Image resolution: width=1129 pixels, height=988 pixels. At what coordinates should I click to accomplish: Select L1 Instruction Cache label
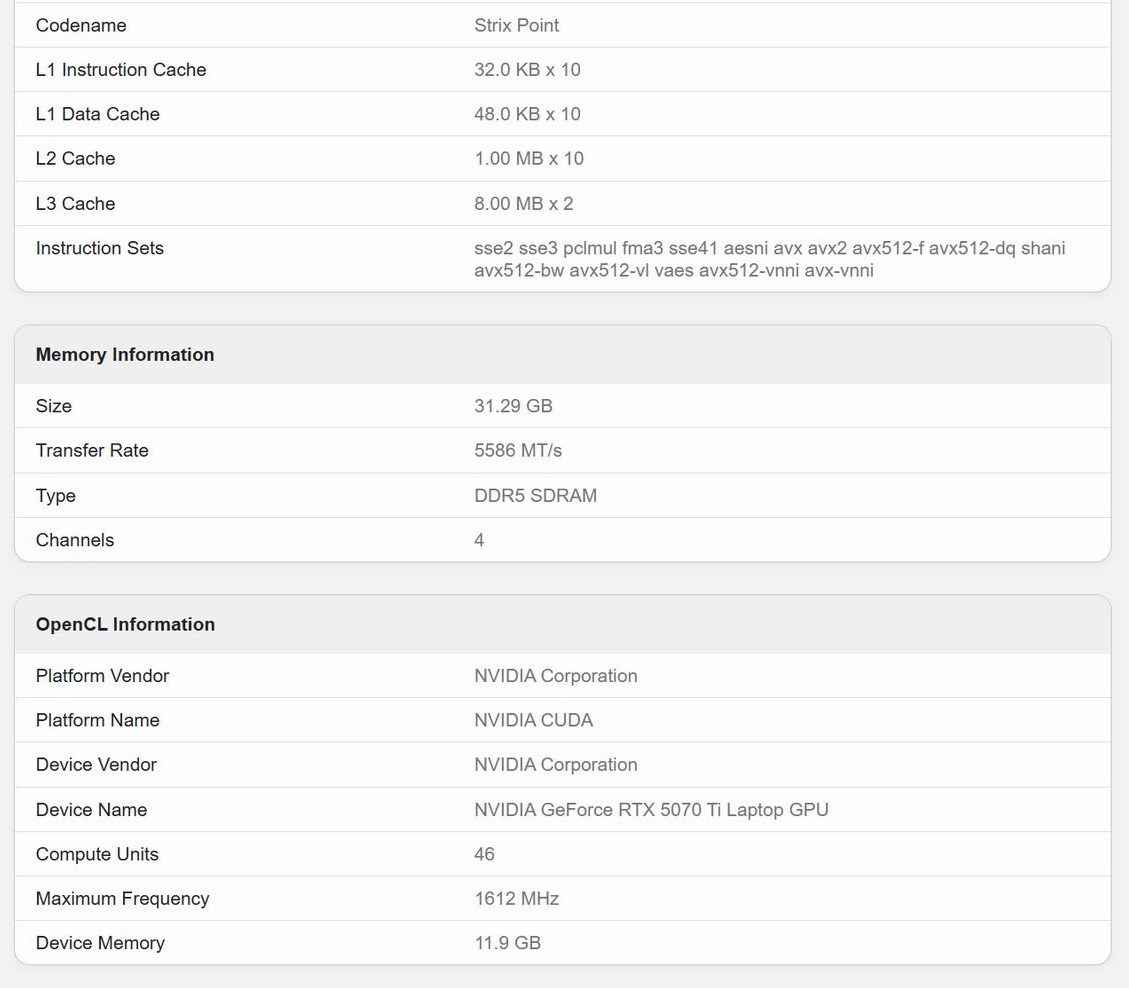(x=121, y=70)
